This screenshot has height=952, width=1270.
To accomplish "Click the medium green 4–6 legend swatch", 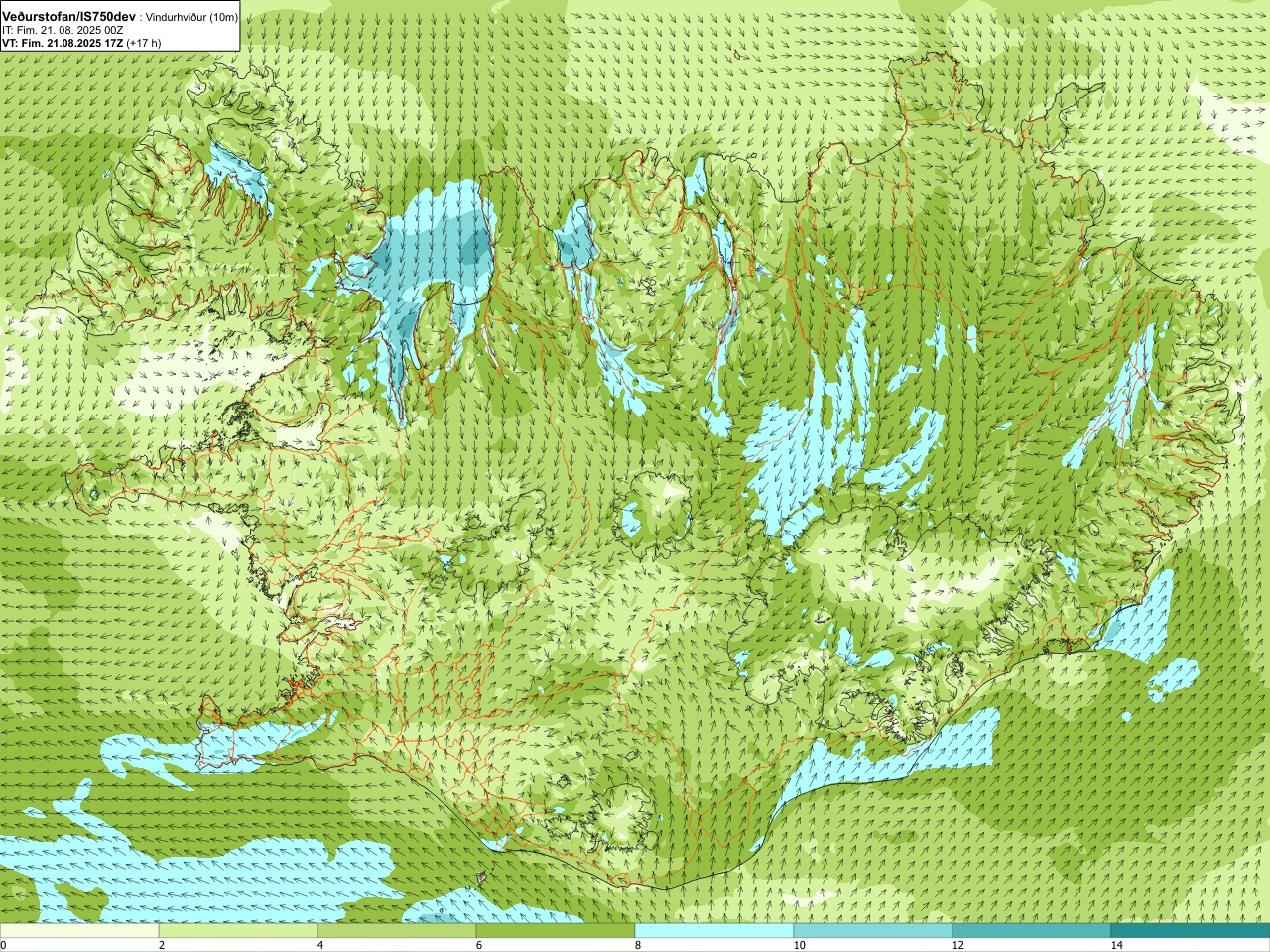I will [x=397, y=931].
